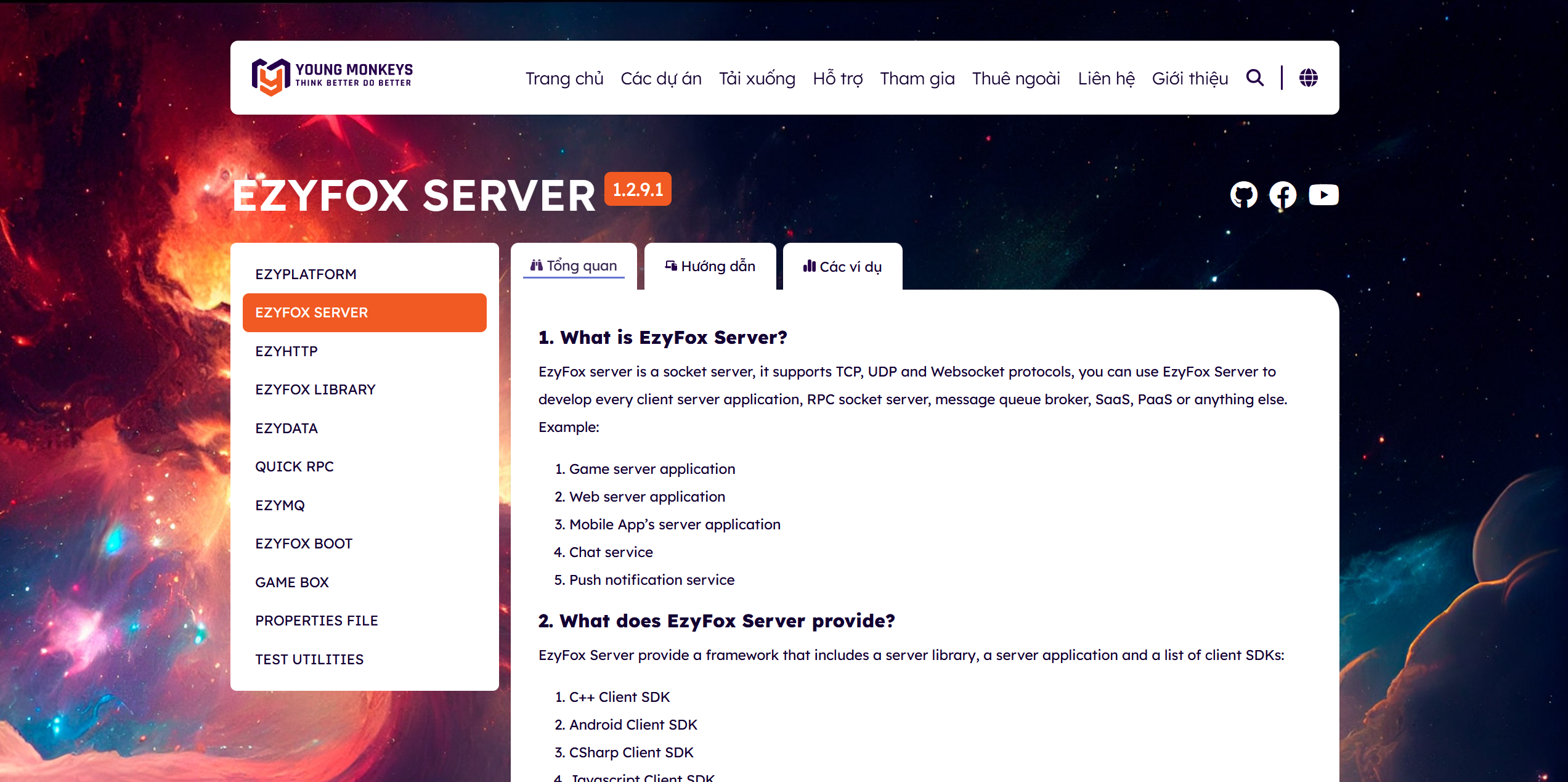Click the globe language icon
Viewport: 1568px width, 782px height.
click(x=1308, y=78)
